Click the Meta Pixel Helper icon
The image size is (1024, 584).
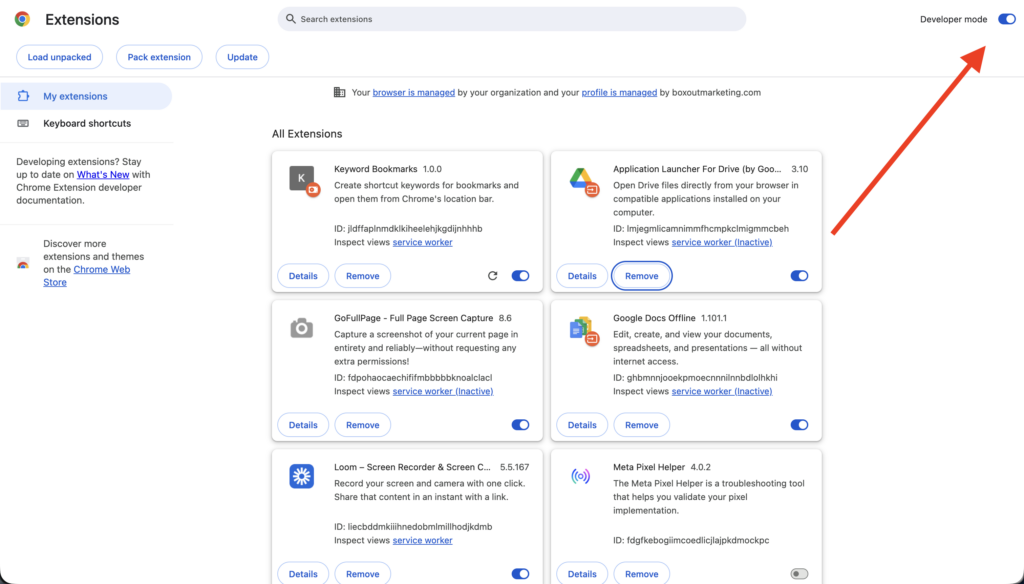[x=581, y=476]
